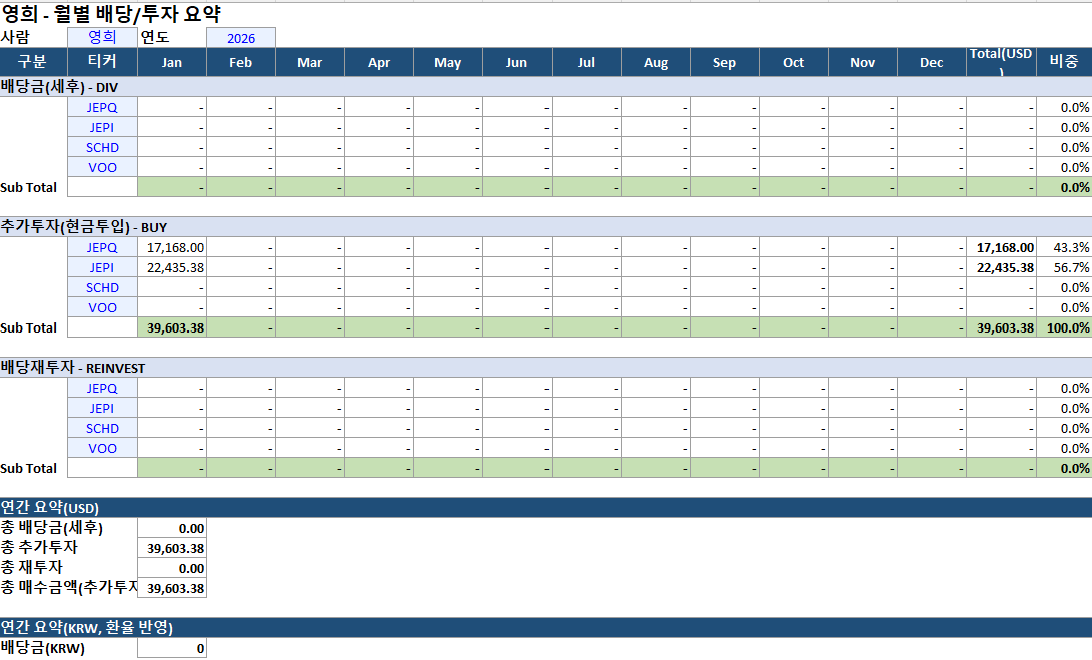Select the 배당재투자 - REINVEST section header
This screenshot has height=660, width=1092.
546,368
